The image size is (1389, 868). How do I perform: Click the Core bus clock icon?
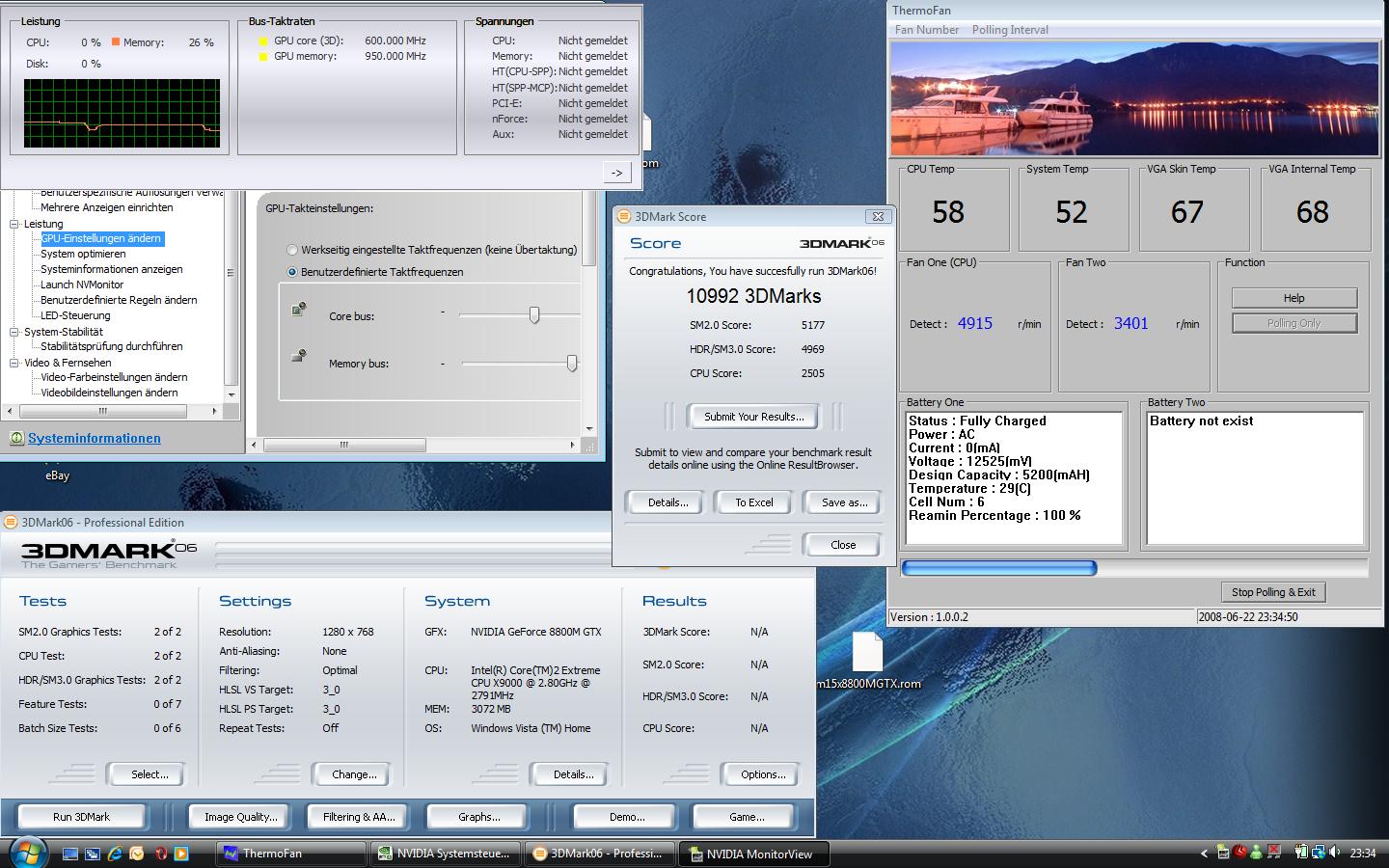coord(299,310)
